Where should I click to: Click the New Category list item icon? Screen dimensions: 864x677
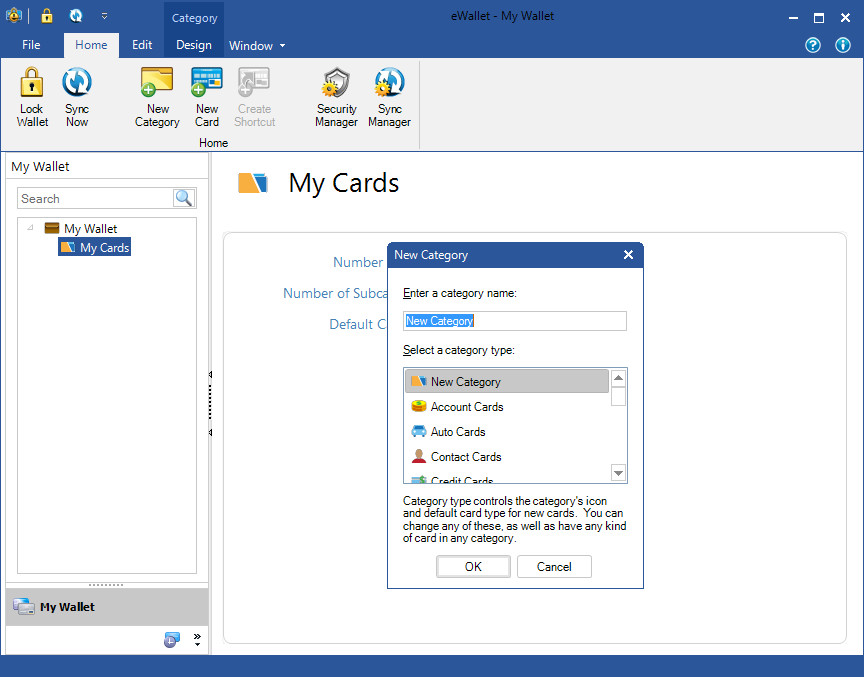coord(419,381)
